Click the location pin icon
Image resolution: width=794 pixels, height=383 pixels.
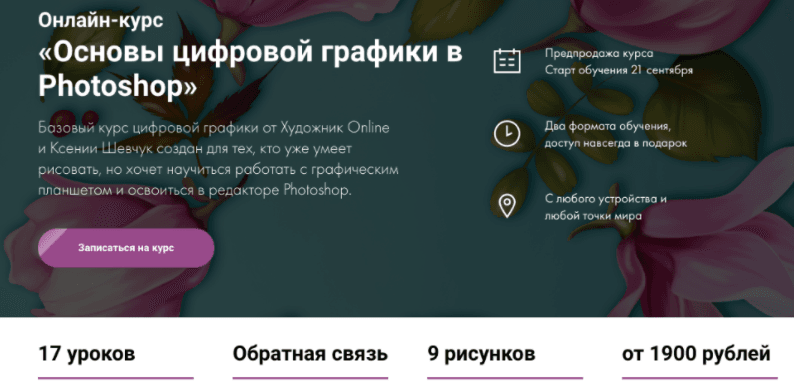[x=507, y=205]
